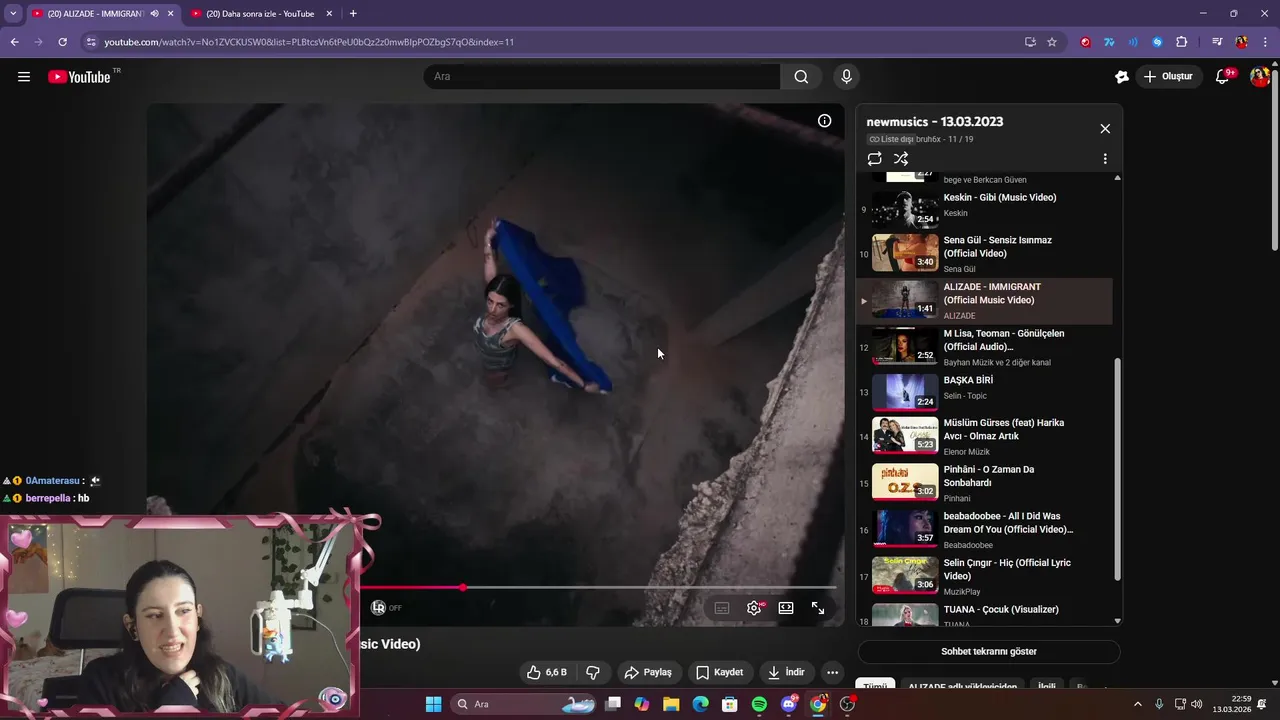
Task: Open Discord from the taskbar
Action: click(x=789, y=704)
